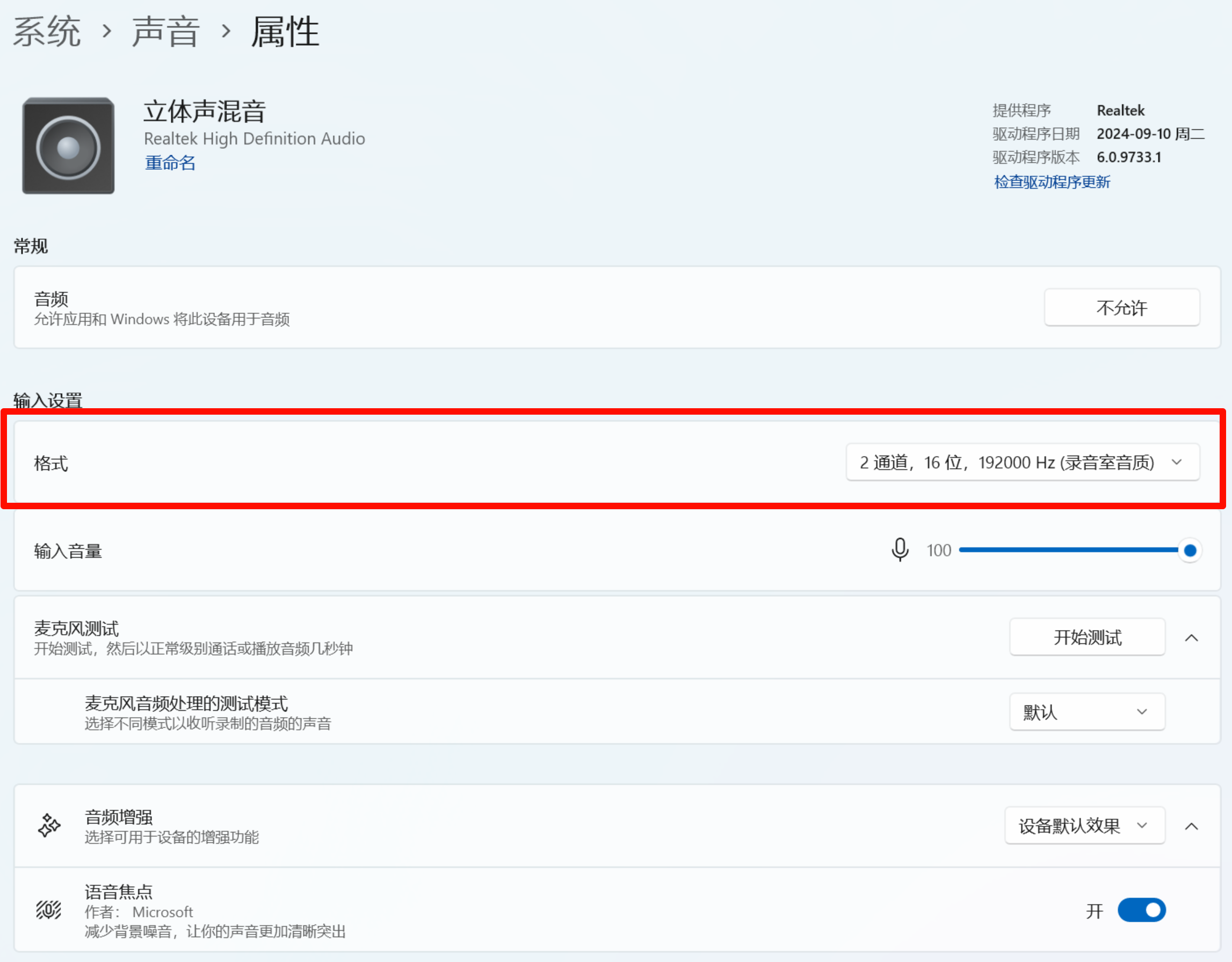Open the 格式 audio format dropdown
This screenshot has width=1232, height=962.
click(1022, 462)
